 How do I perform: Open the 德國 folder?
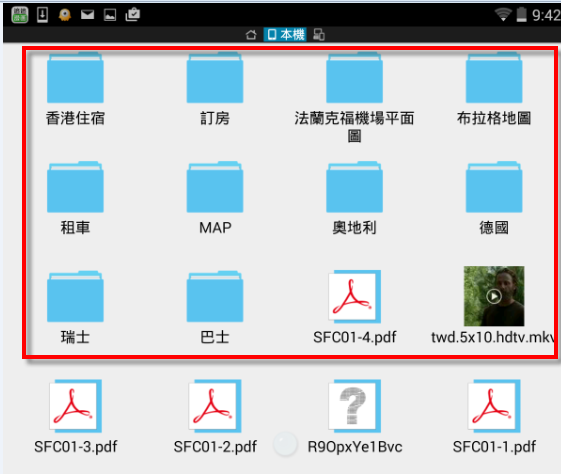494,187
